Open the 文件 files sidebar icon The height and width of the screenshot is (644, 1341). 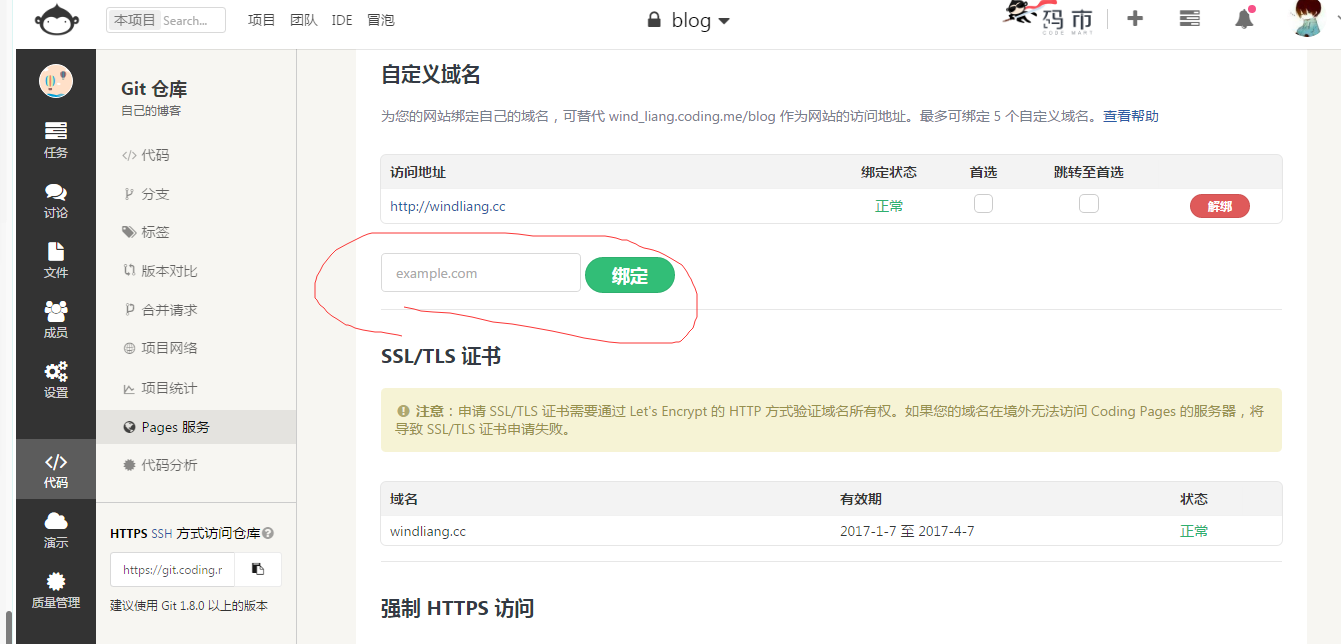[x=56, y=259]
